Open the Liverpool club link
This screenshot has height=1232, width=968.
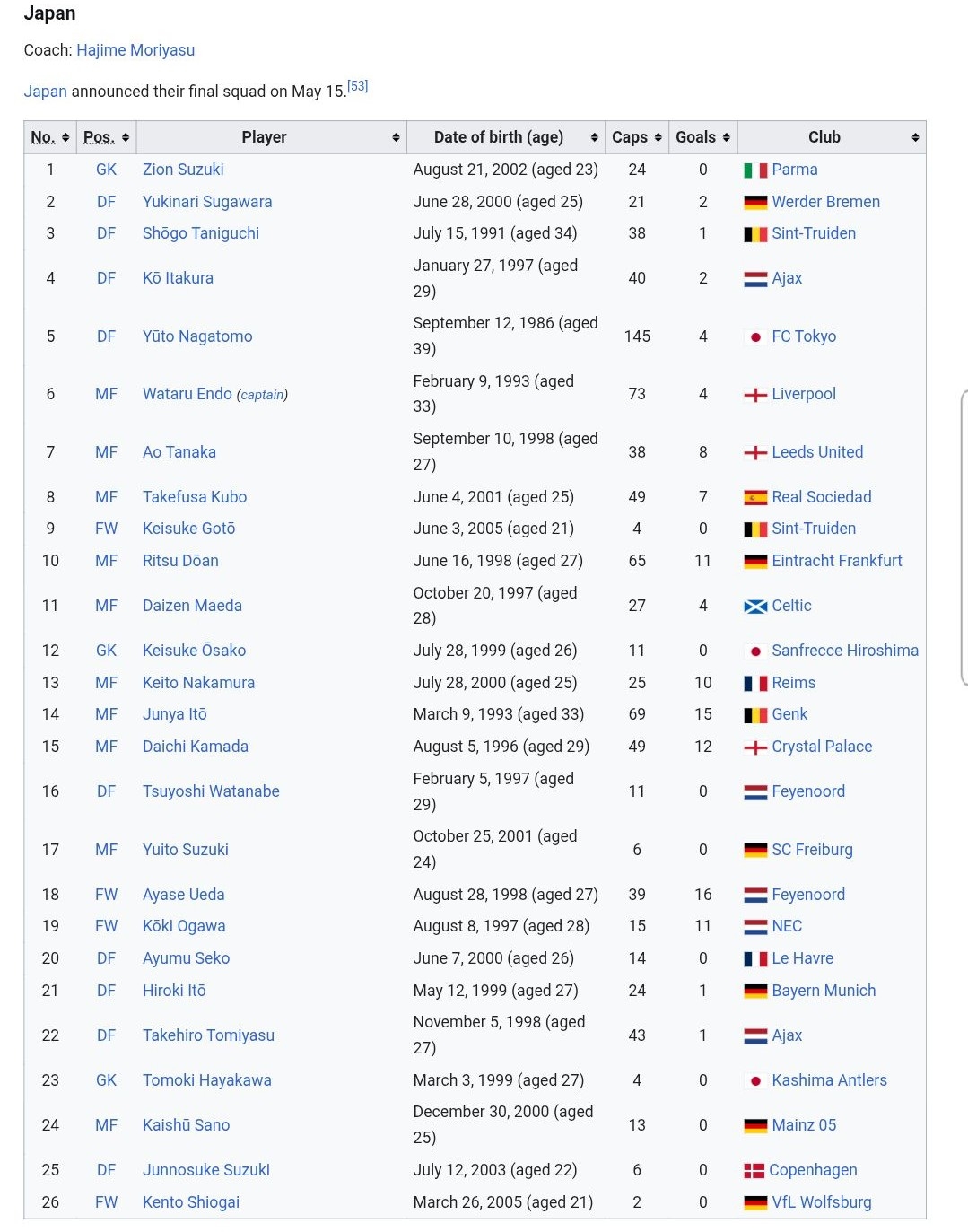pyautogui.click(x=804, y=394)
